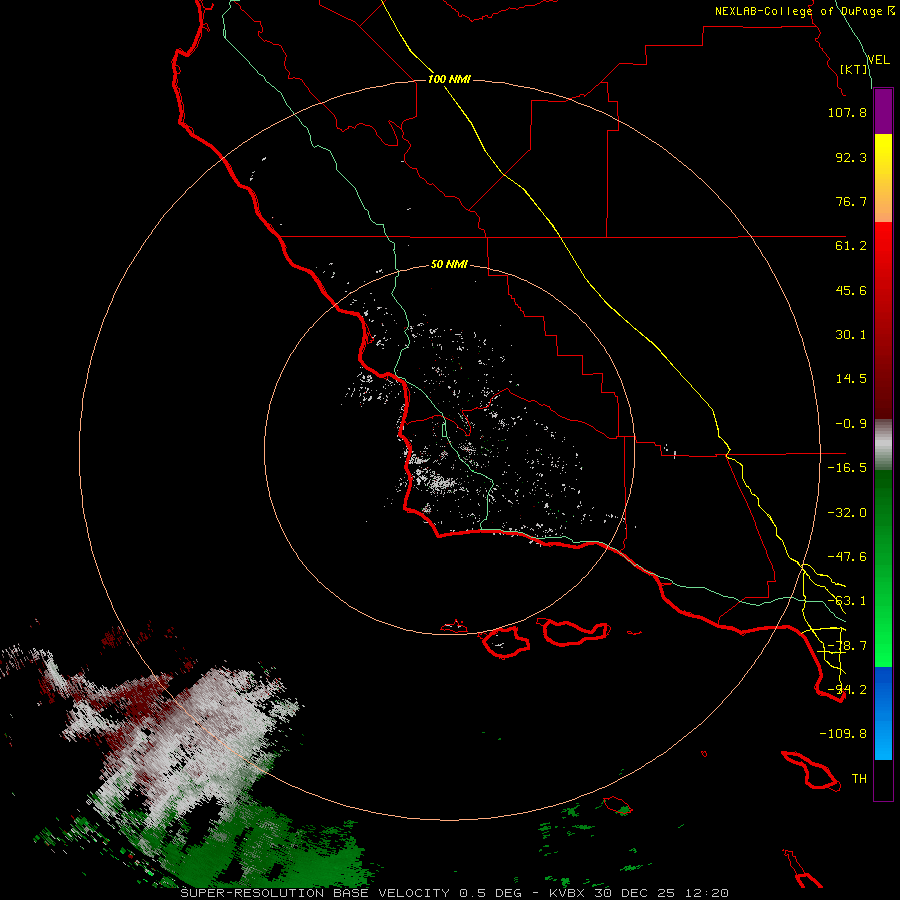The height and width of the screenshot is (900, 900).
Task: Click the -0.9 velocity scale value
Action: tap(851, 424)
